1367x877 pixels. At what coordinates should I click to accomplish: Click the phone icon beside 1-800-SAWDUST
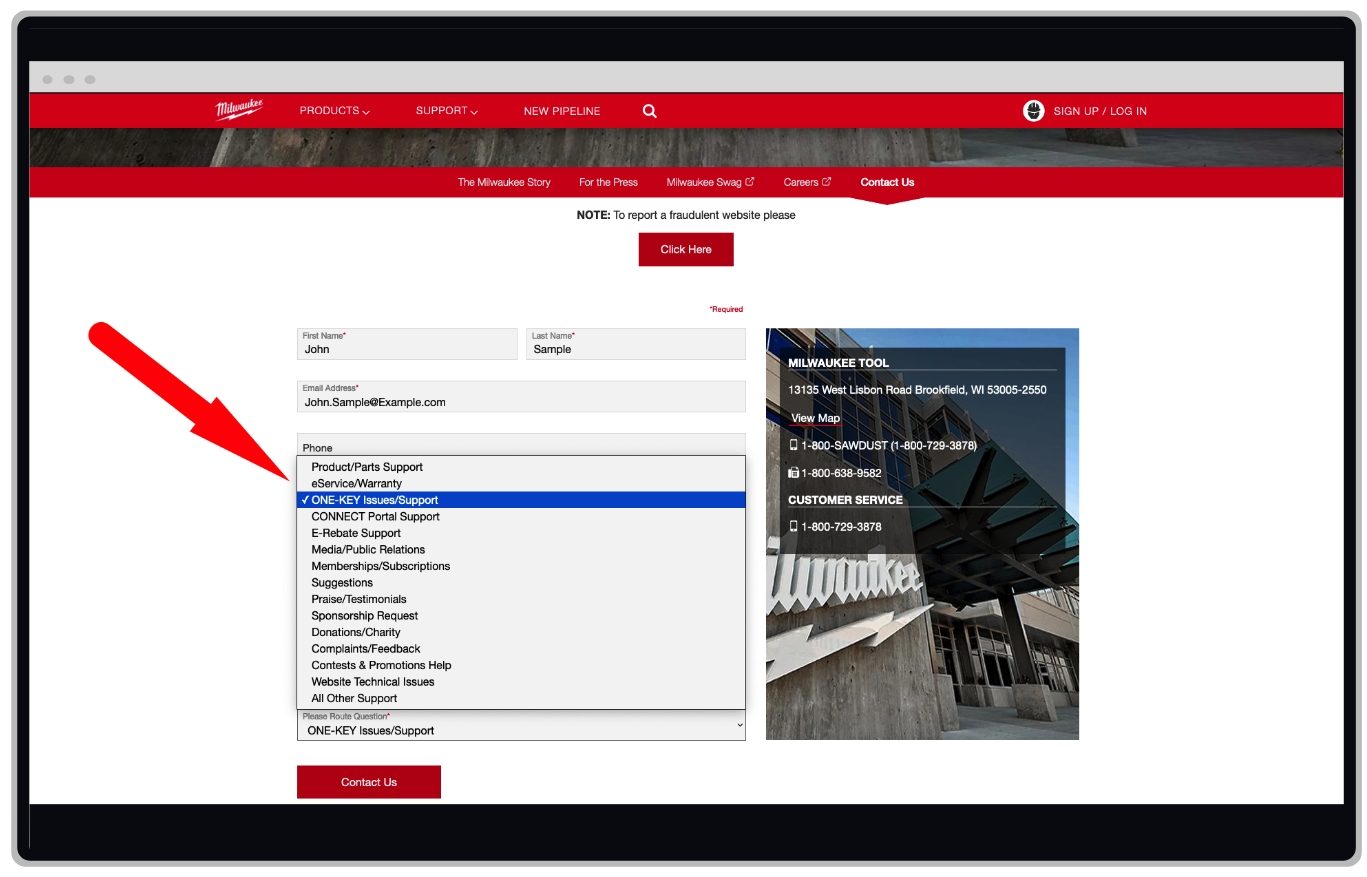click(794, 445)
